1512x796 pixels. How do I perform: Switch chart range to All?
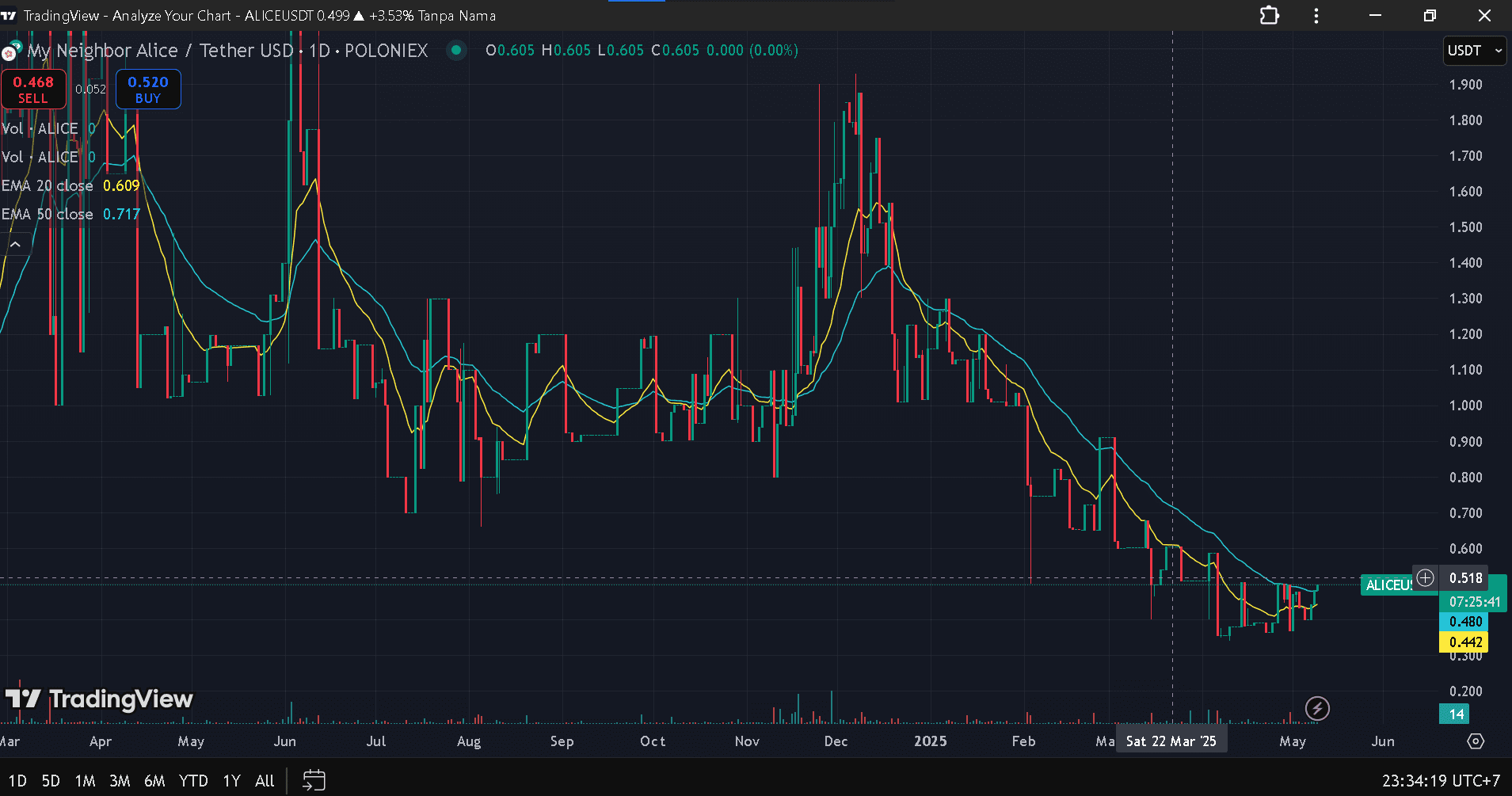click(x=265, y=780)
